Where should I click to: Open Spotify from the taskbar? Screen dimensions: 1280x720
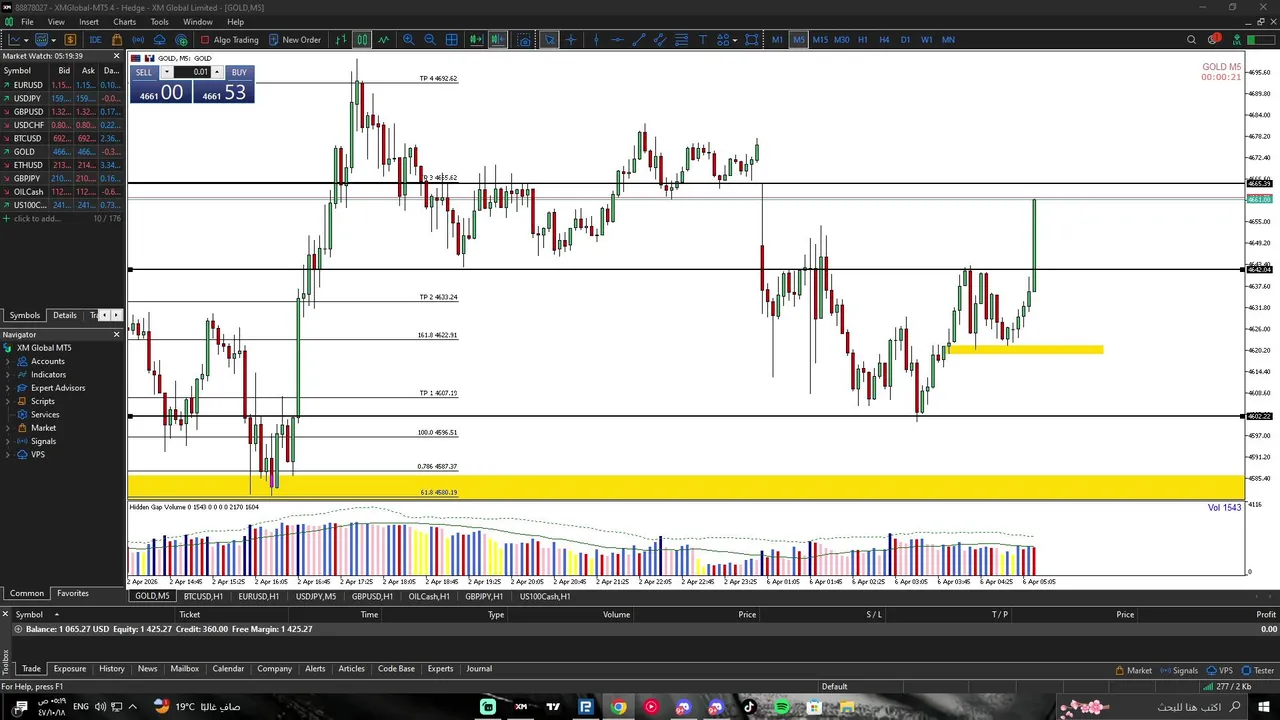click(x=782, y=707)
